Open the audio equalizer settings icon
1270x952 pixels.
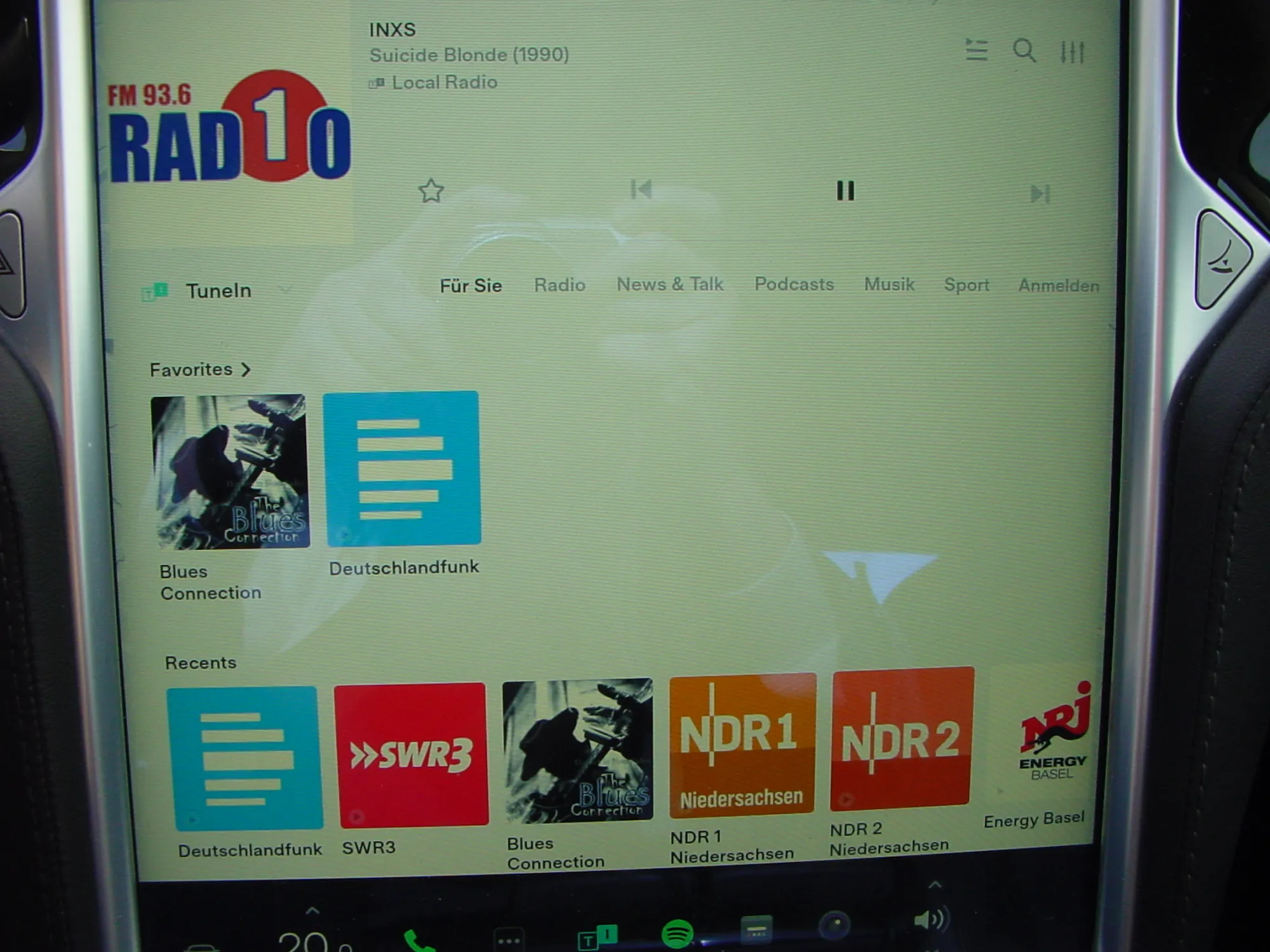pyautogui.click(x=1072, y=51)
